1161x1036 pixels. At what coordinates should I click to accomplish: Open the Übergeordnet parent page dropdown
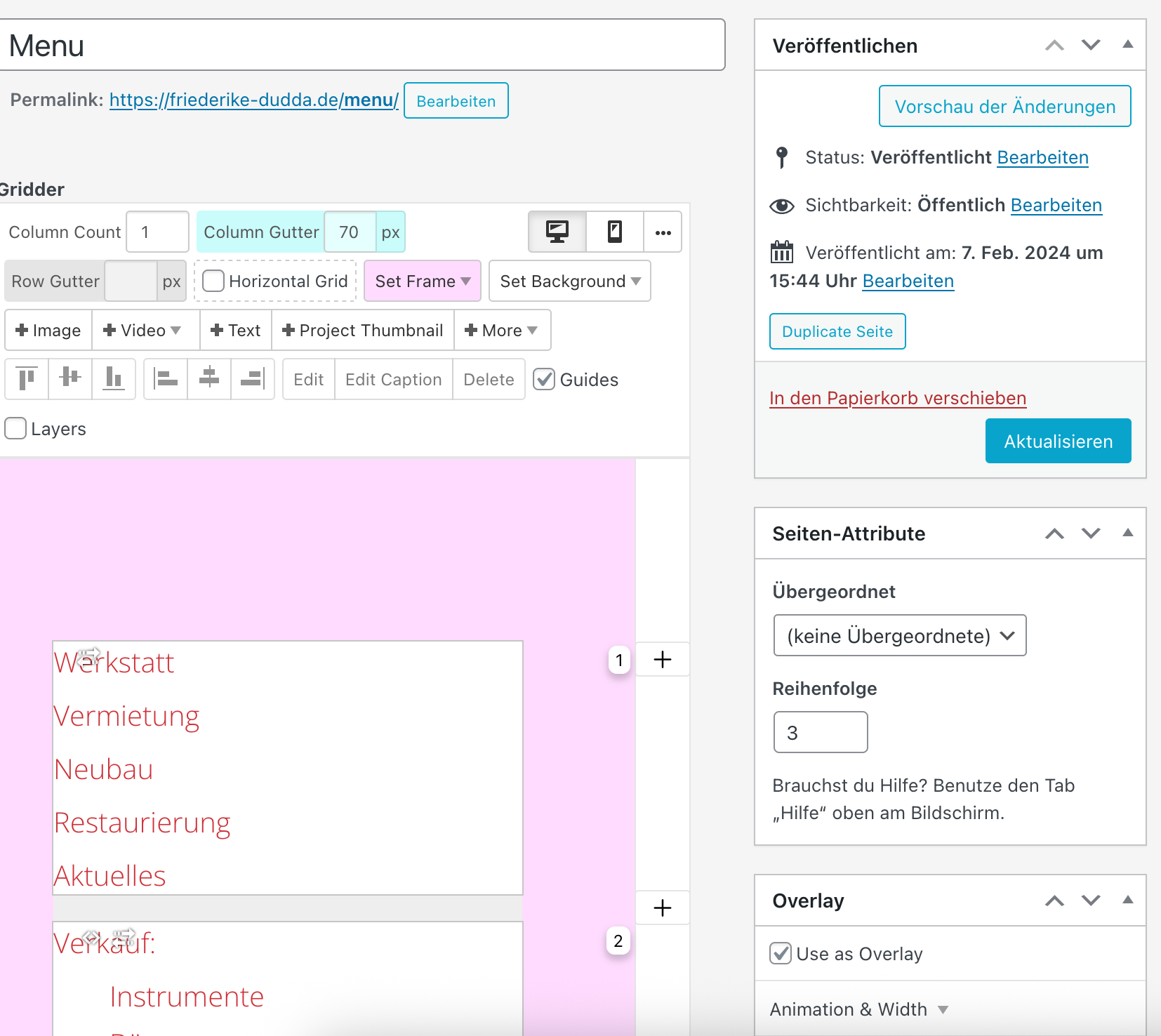click(899, 635)
